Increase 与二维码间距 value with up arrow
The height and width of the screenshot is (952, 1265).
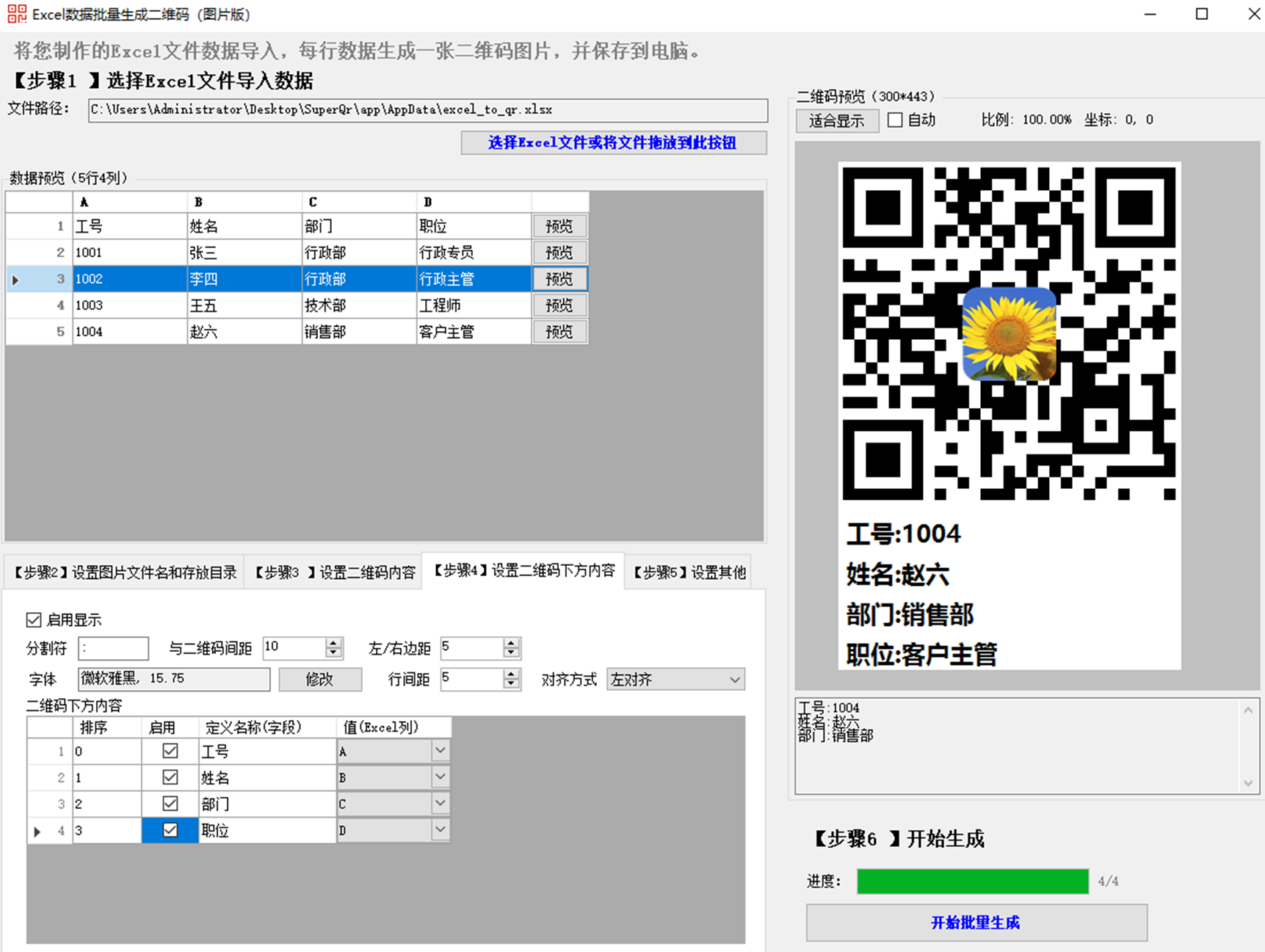(x=333, y=642)
